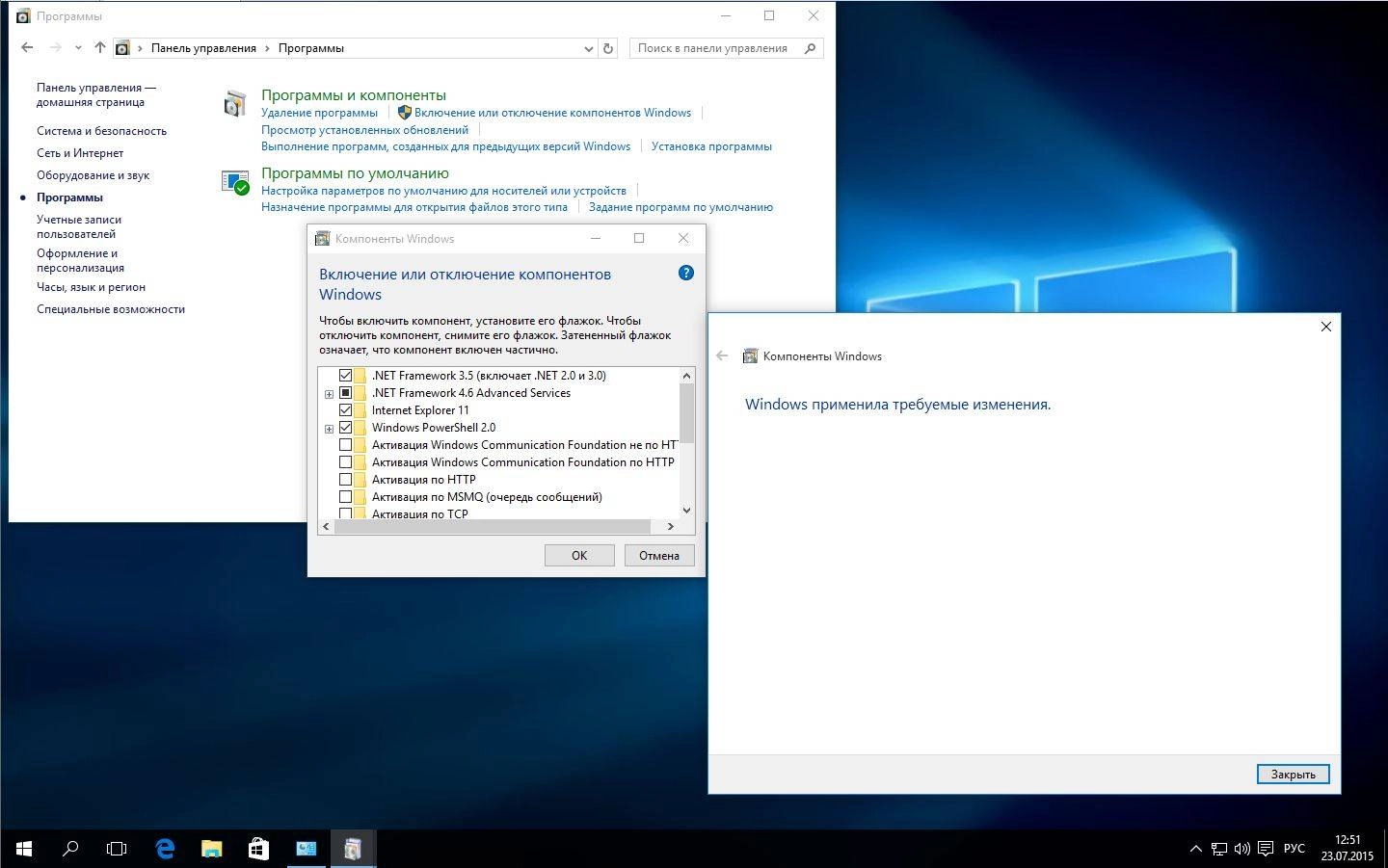Screen dimensions: 1388x868
Task: Open Оформление и персонализация in sidebar
Action: pos(80,260)
